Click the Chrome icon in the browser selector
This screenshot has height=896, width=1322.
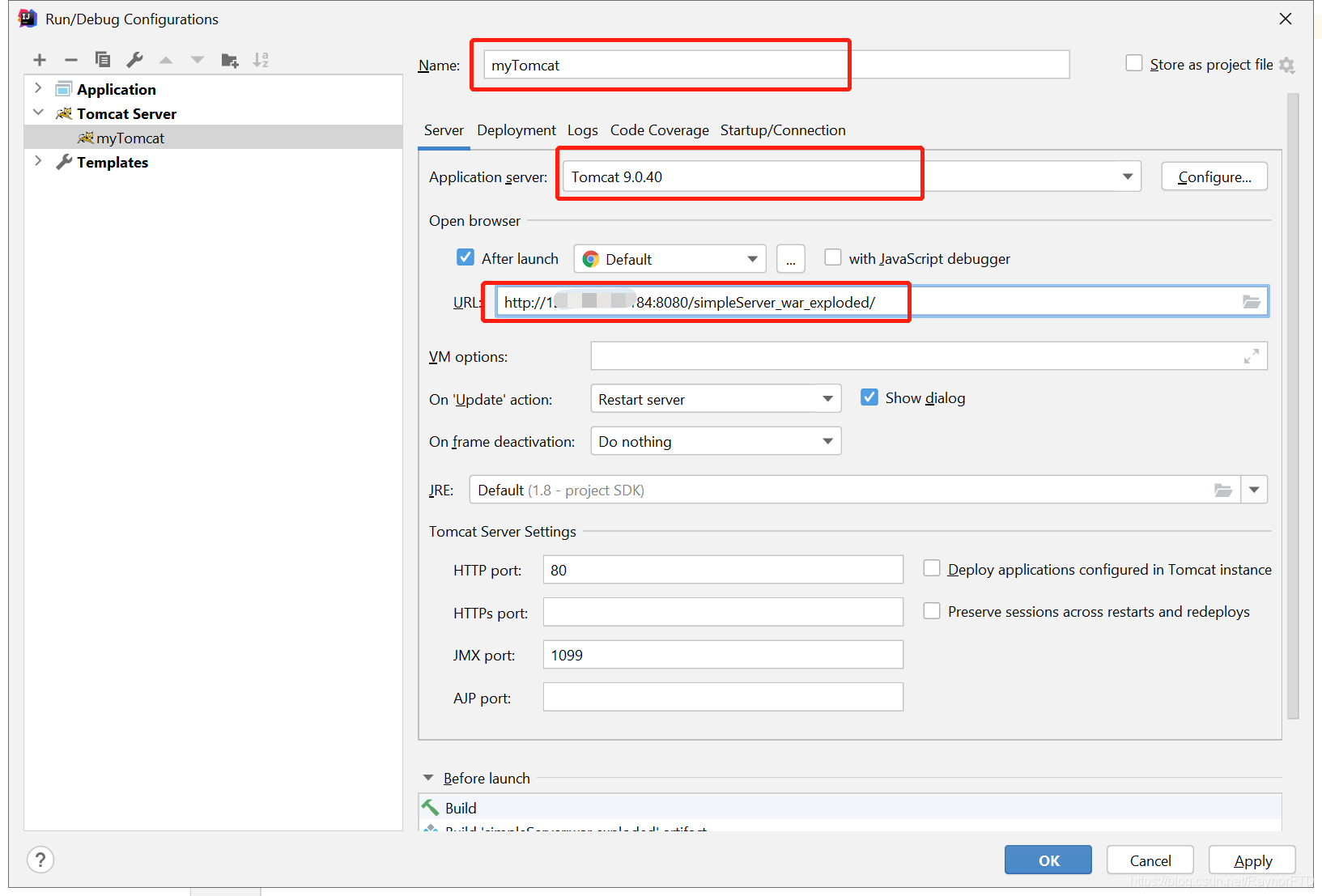591,259
